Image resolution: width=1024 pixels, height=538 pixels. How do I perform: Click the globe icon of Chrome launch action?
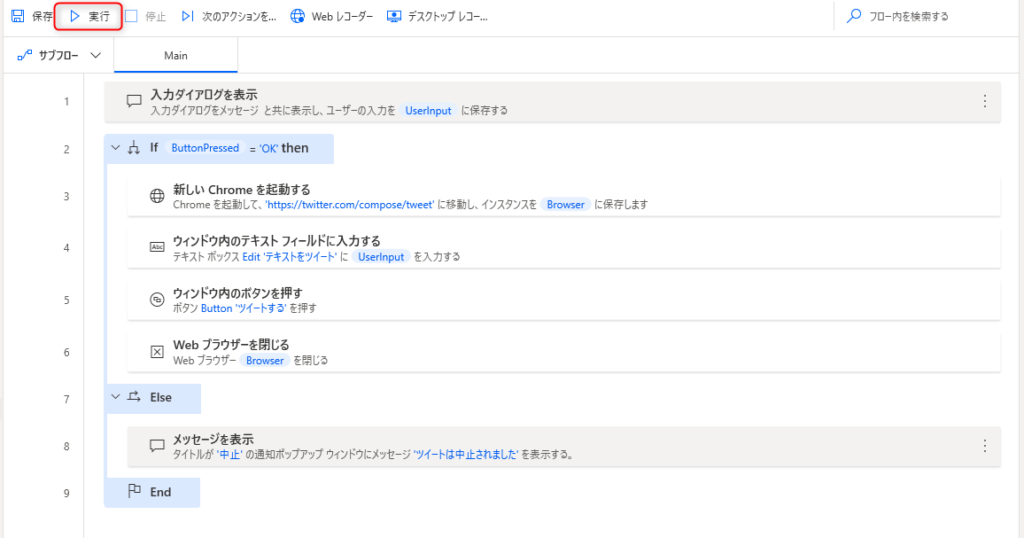tap(157, 196)
